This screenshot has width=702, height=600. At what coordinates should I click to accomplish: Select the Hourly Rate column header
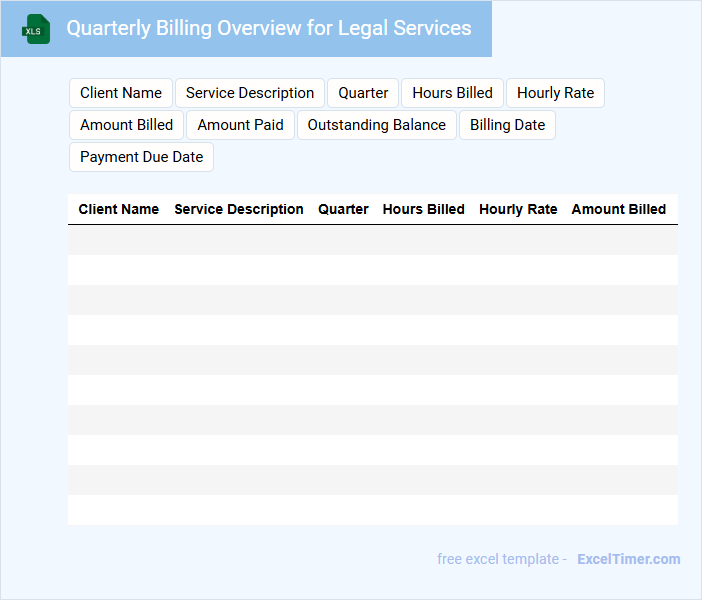[518, 209]
